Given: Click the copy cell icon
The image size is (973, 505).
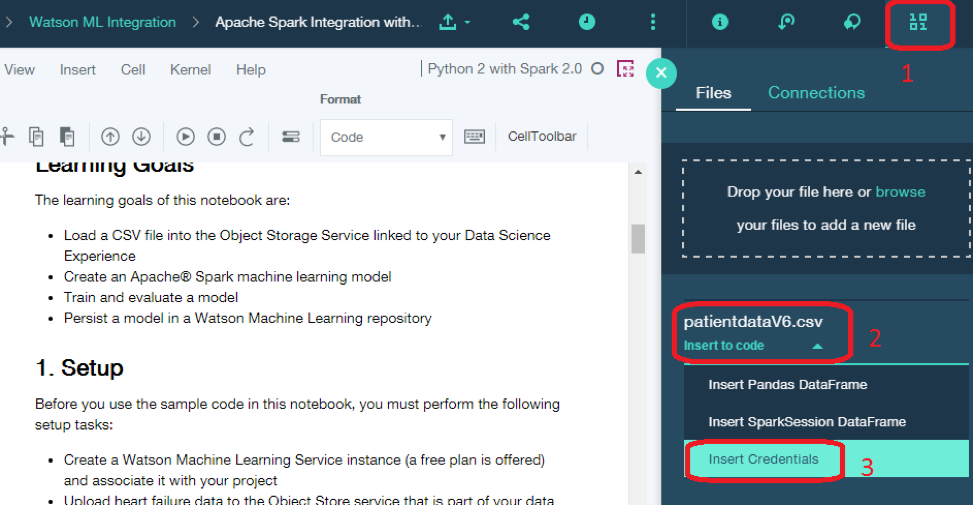Looking at the screenshot, I should click(37, 136).
